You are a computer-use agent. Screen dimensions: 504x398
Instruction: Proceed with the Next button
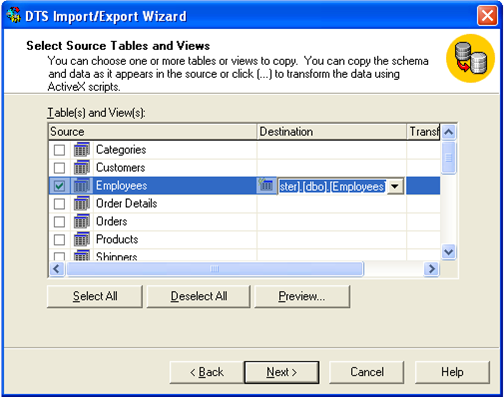(x=282, y=372)
